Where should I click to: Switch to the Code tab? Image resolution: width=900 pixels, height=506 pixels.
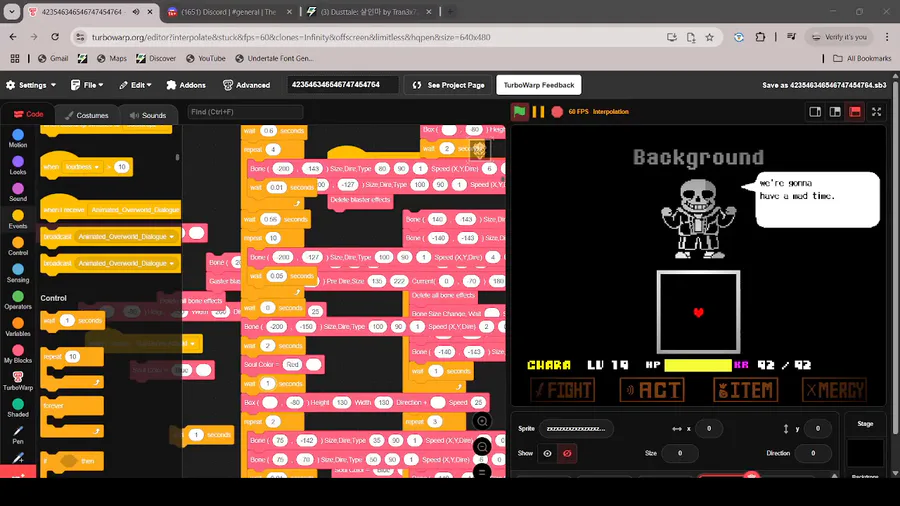click(x=29, y=114)
